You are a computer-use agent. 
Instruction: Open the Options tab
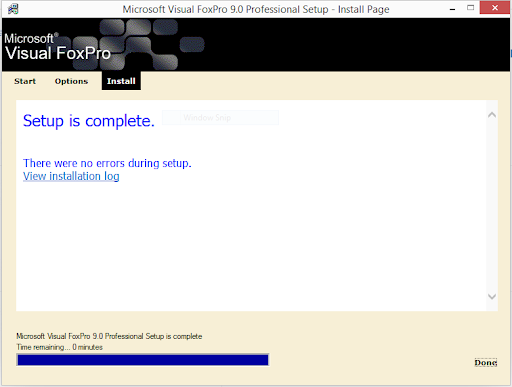pyautogui.click(x=71, y=81)
